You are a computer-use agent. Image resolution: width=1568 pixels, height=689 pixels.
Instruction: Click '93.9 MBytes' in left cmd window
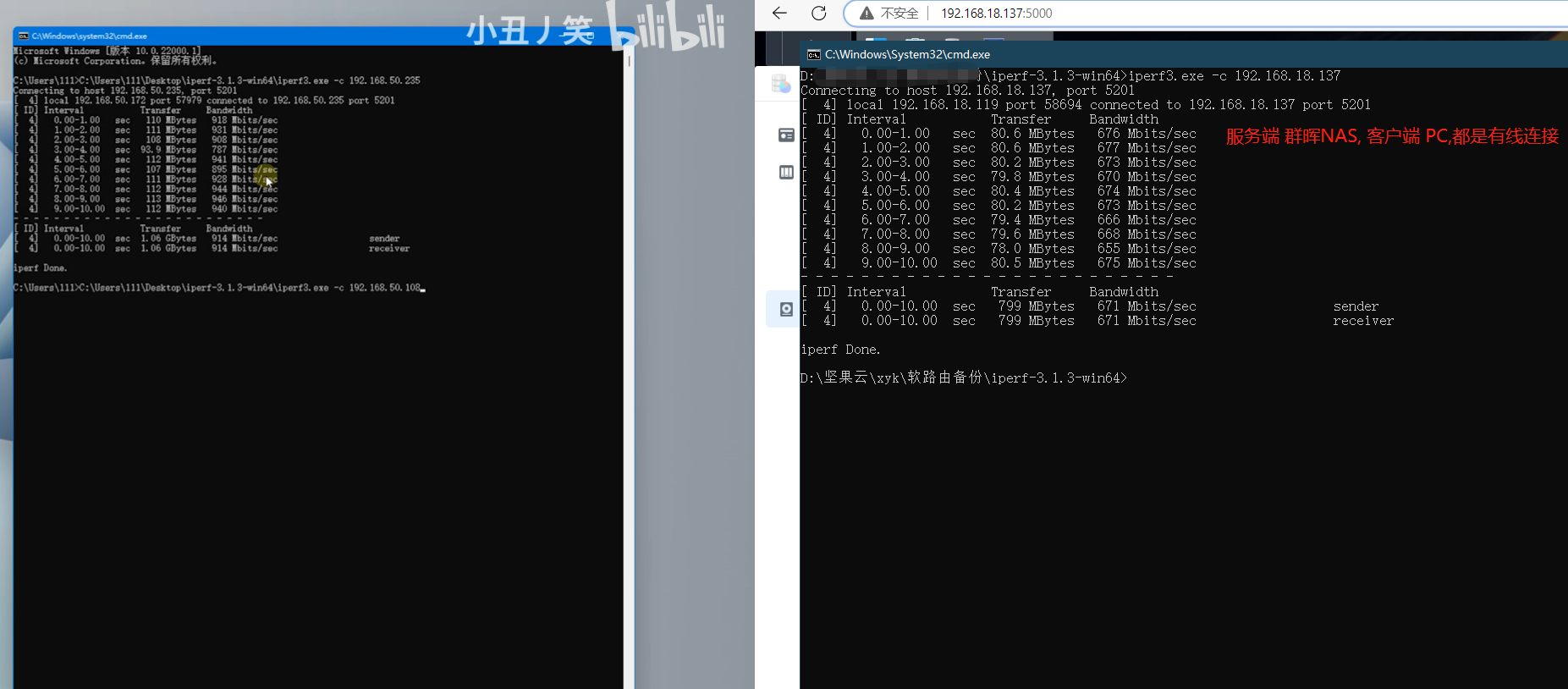click(x=168, y=150)
